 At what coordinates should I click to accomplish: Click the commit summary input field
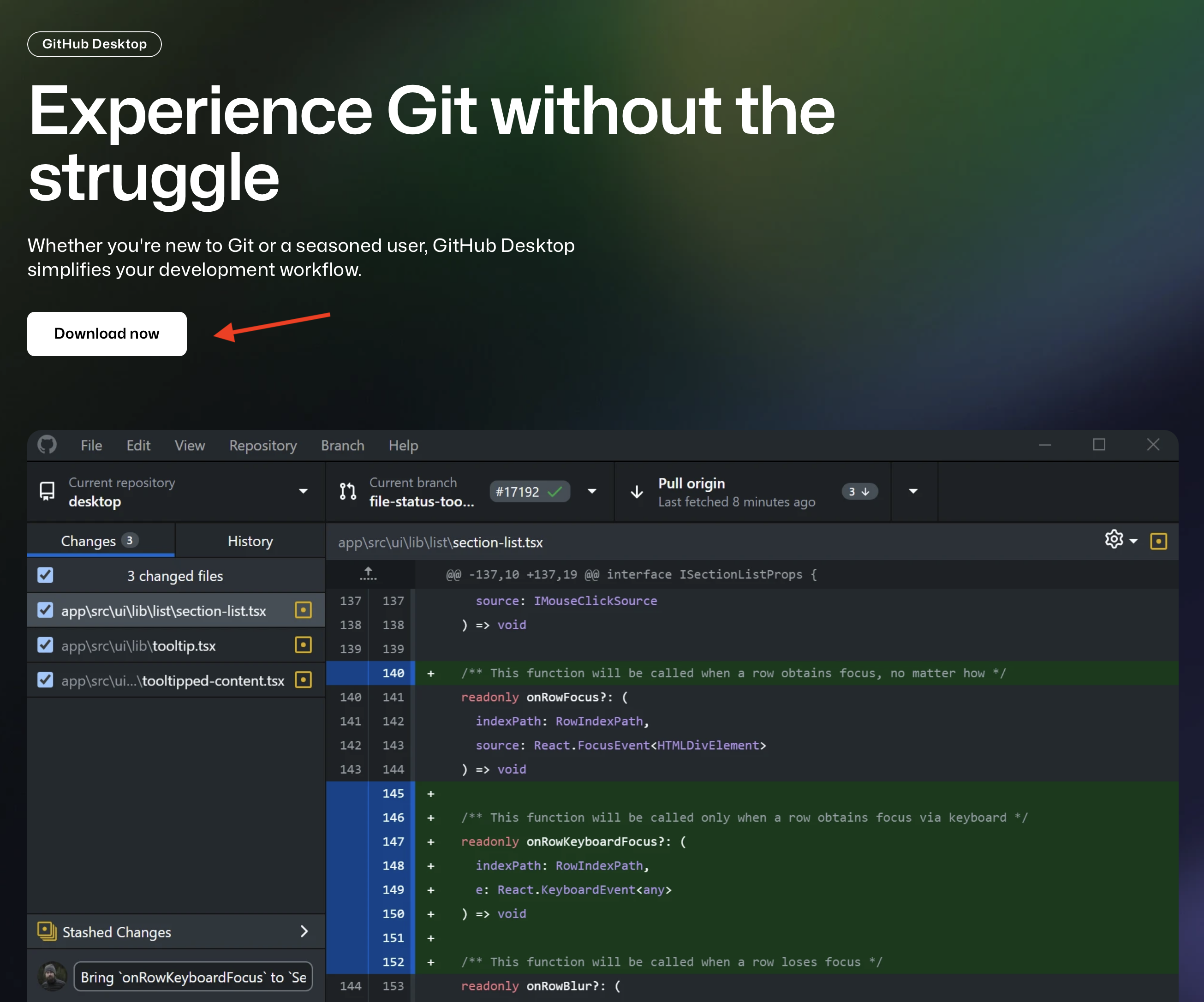[x=193, y=977]
